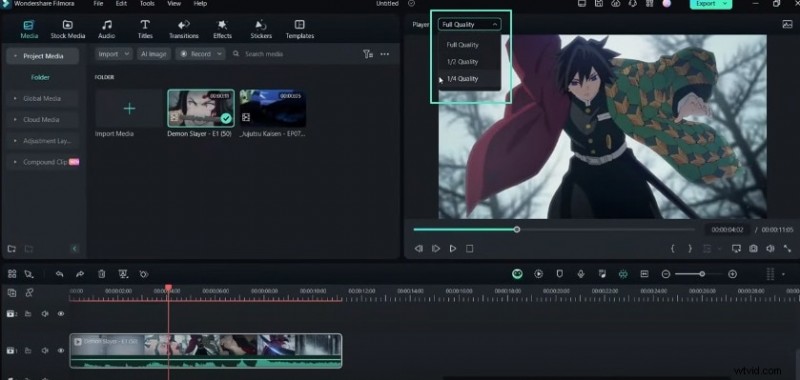Screen dimensions: 800x380
Task: Open the Help menu
Action: tap(200, 4)
